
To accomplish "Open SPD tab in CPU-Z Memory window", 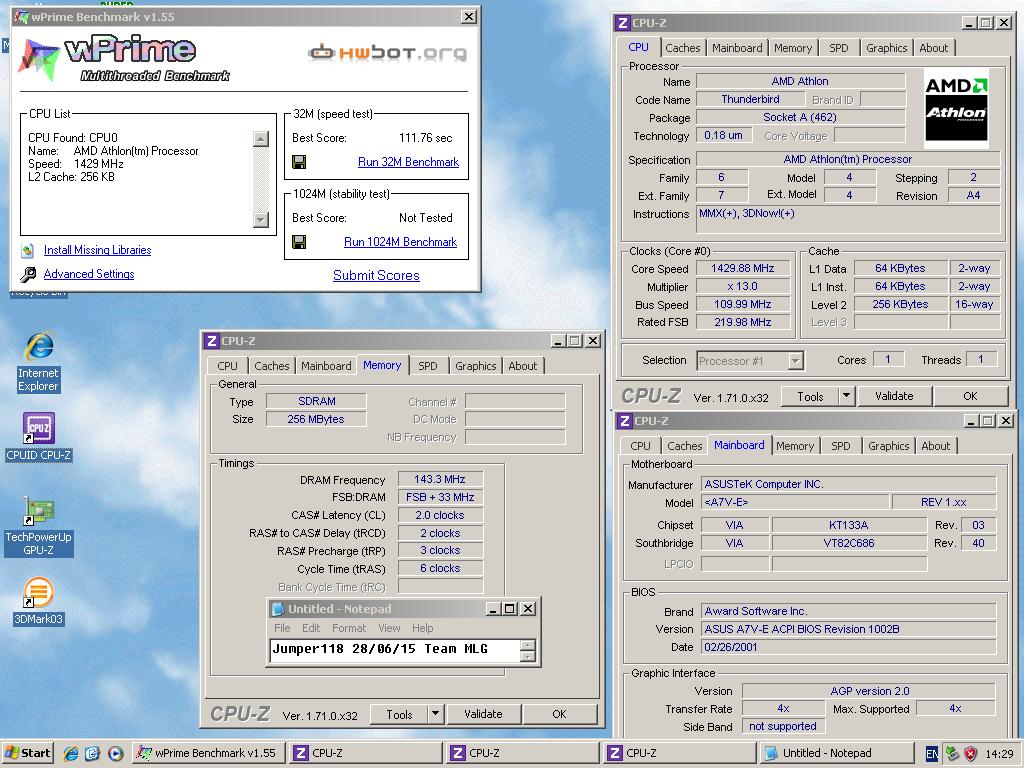I will point(428,366).
